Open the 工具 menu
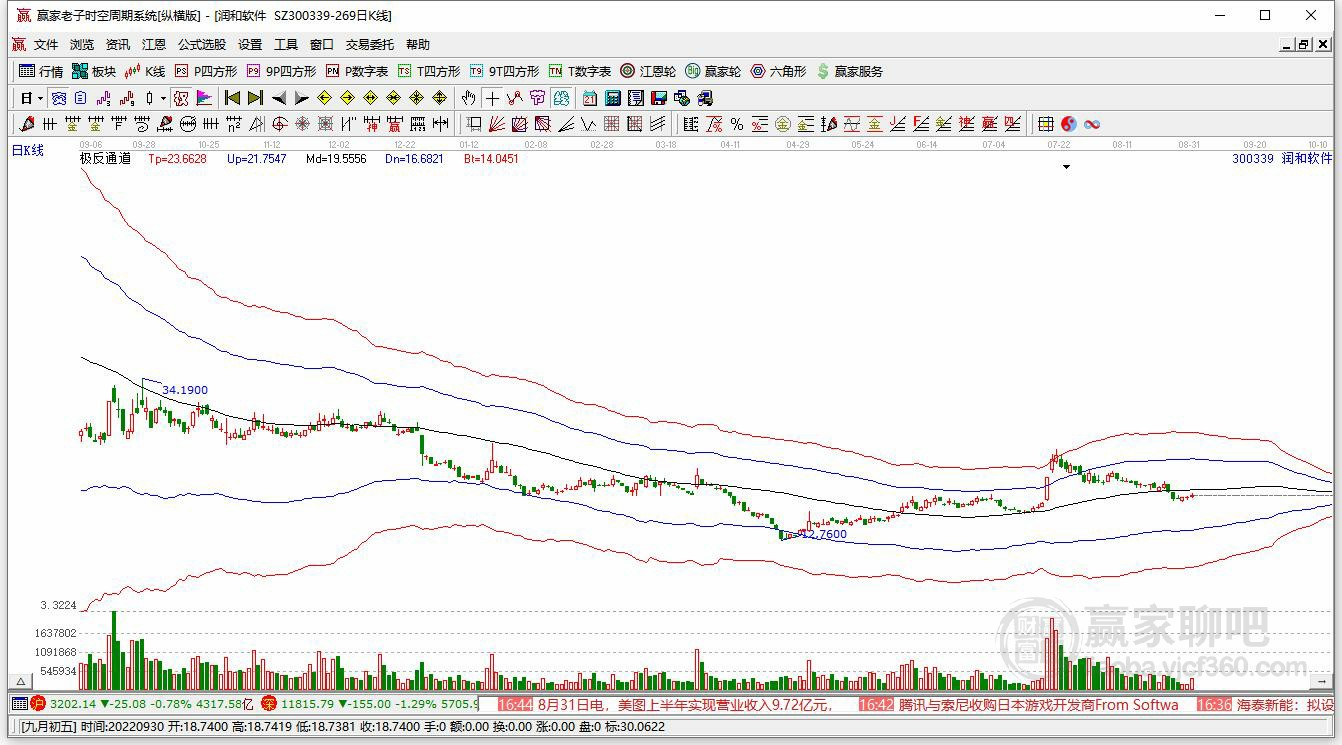The image size is (1342, 745). pos(286,45)
